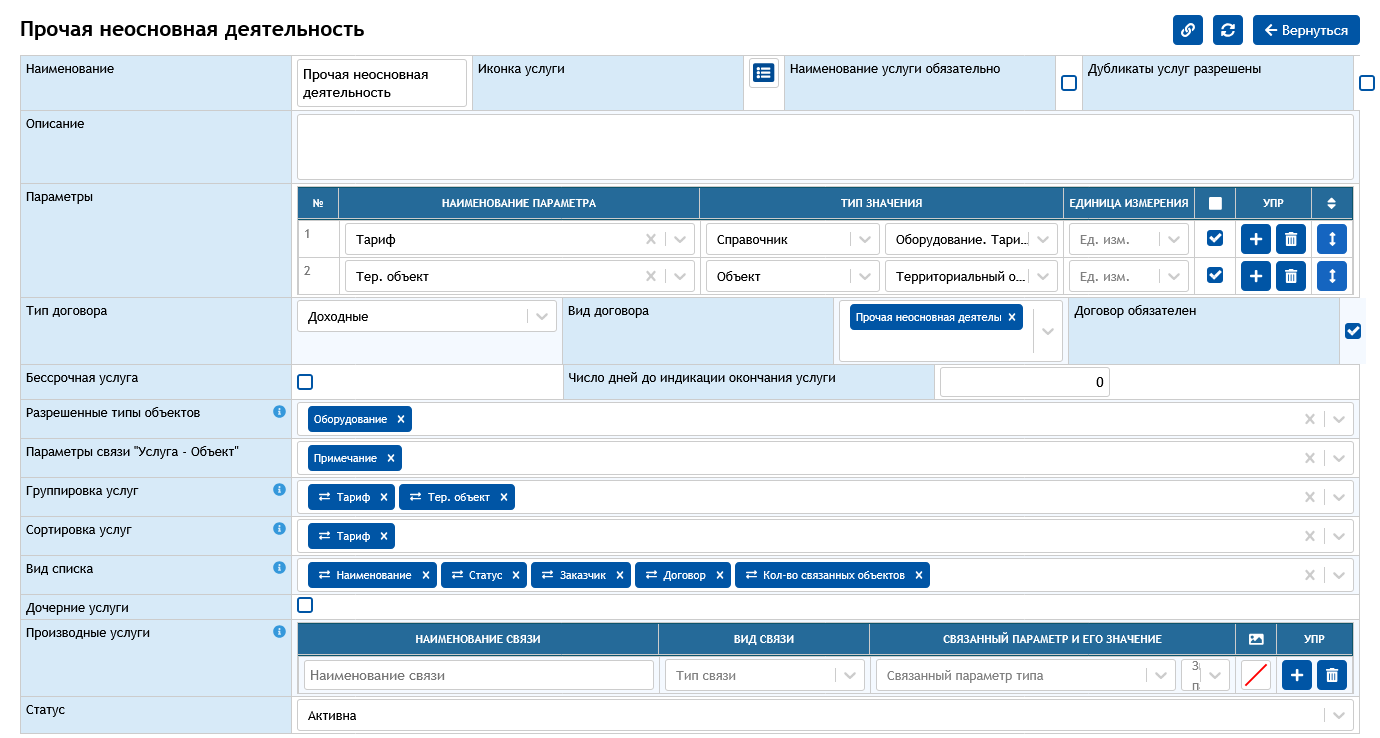The height and width of the screenshot is (738, 1380).
Task: Click the copy link icon button
Action: click(1187, 30)
